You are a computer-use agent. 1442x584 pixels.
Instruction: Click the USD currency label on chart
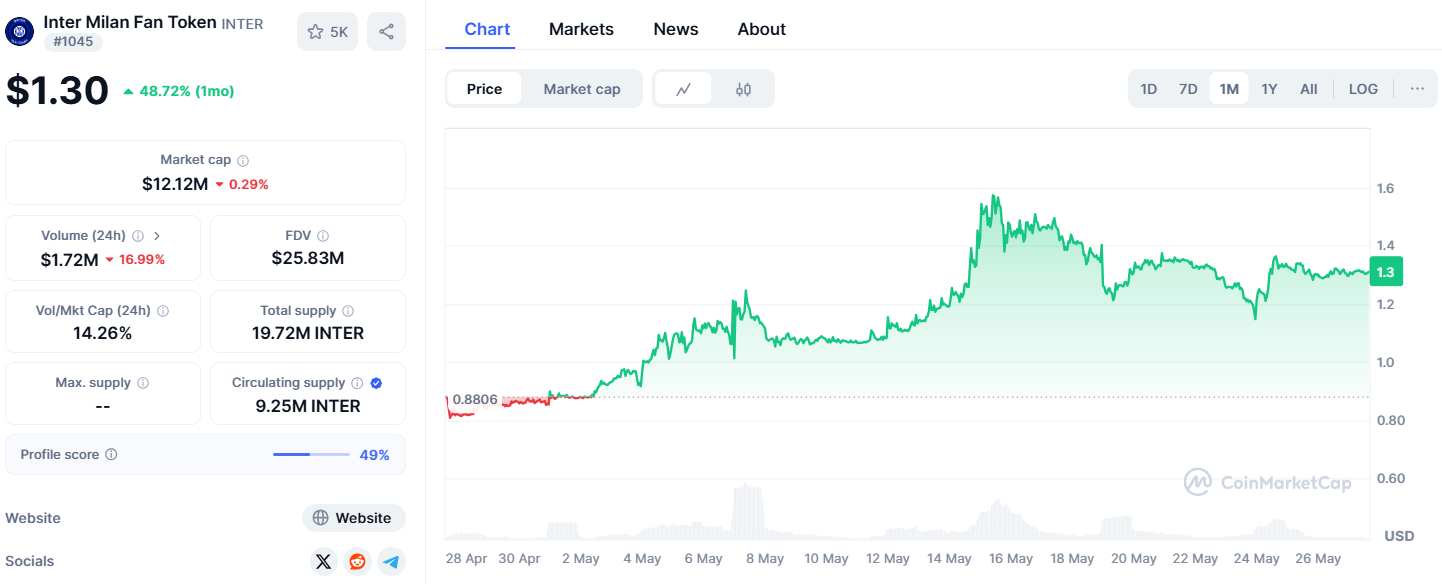click(x=1399, y=536)
